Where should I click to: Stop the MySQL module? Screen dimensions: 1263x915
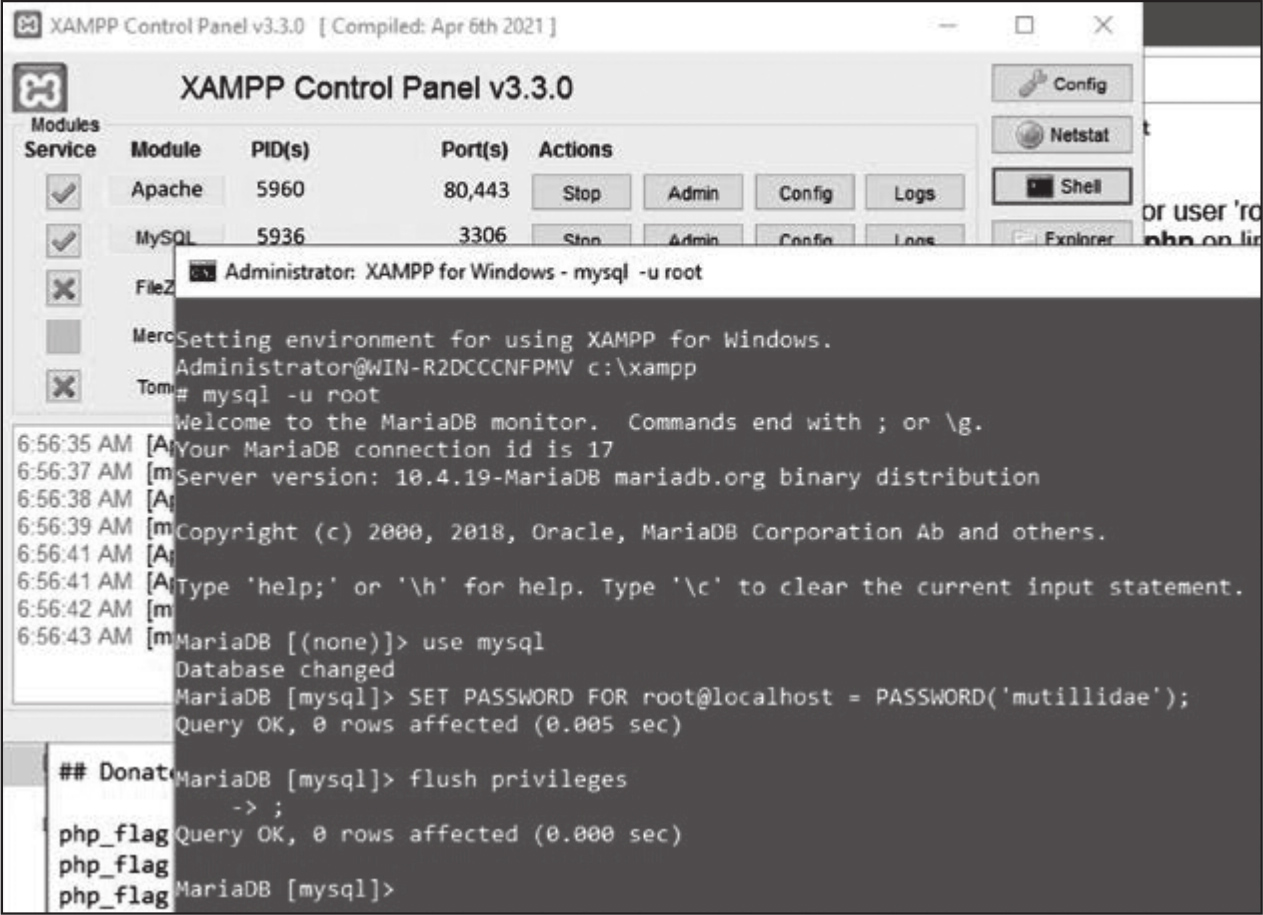(581, 236)
